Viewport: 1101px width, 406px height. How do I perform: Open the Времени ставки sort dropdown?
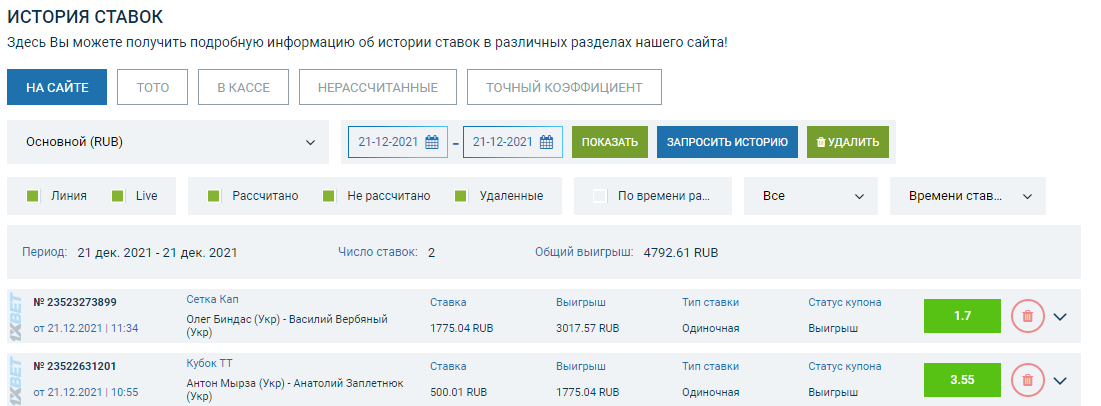click(x=967, y=196)
